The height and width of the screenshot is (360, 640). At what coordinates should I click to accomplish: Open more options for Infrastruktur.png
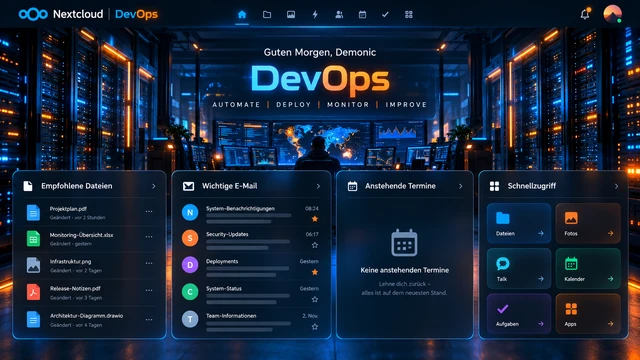(x=149, y=263)
